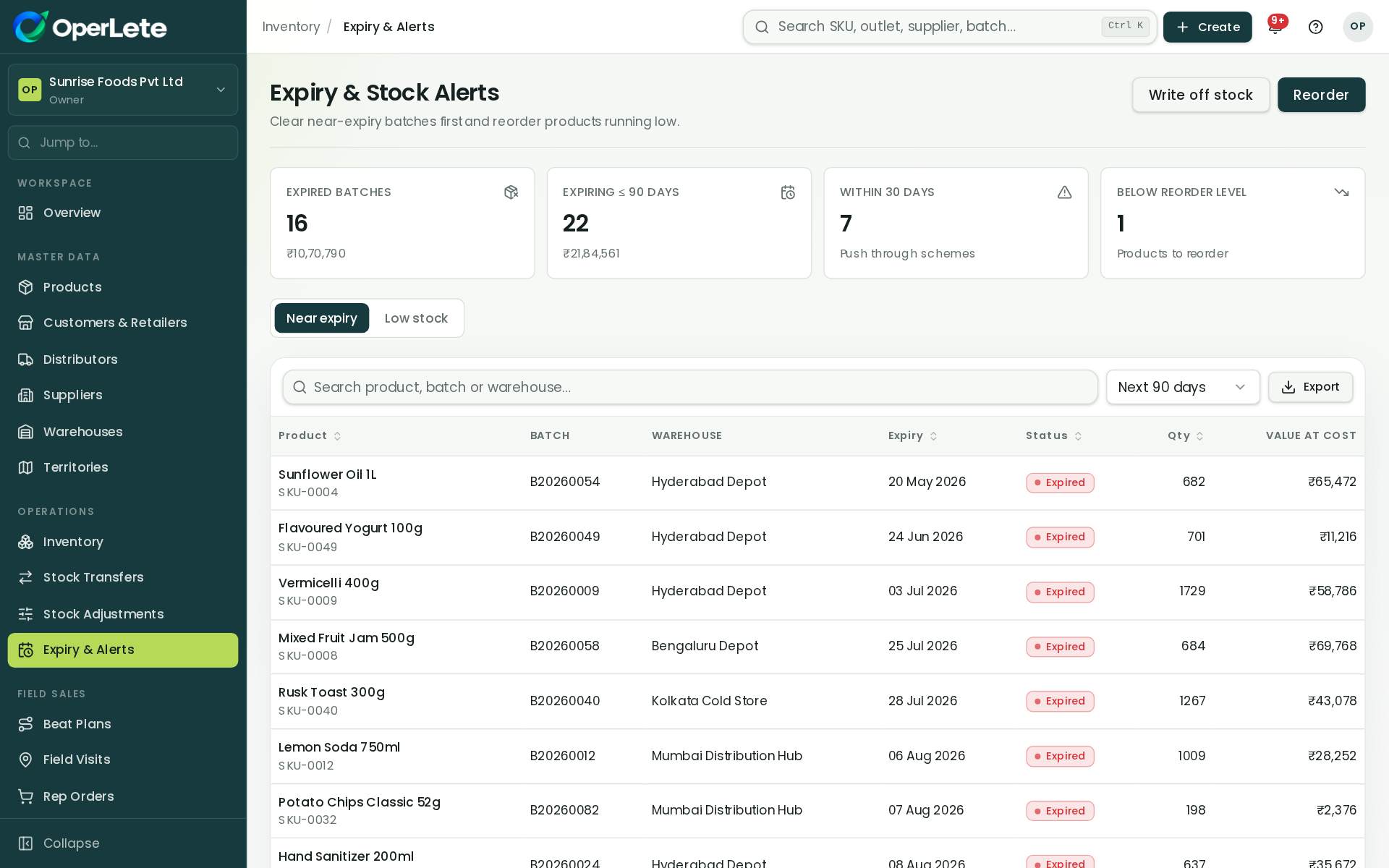Click the Rep Orders cart icon
Viewport: 1389px width, 868px height.
click(x=26, y=796)
